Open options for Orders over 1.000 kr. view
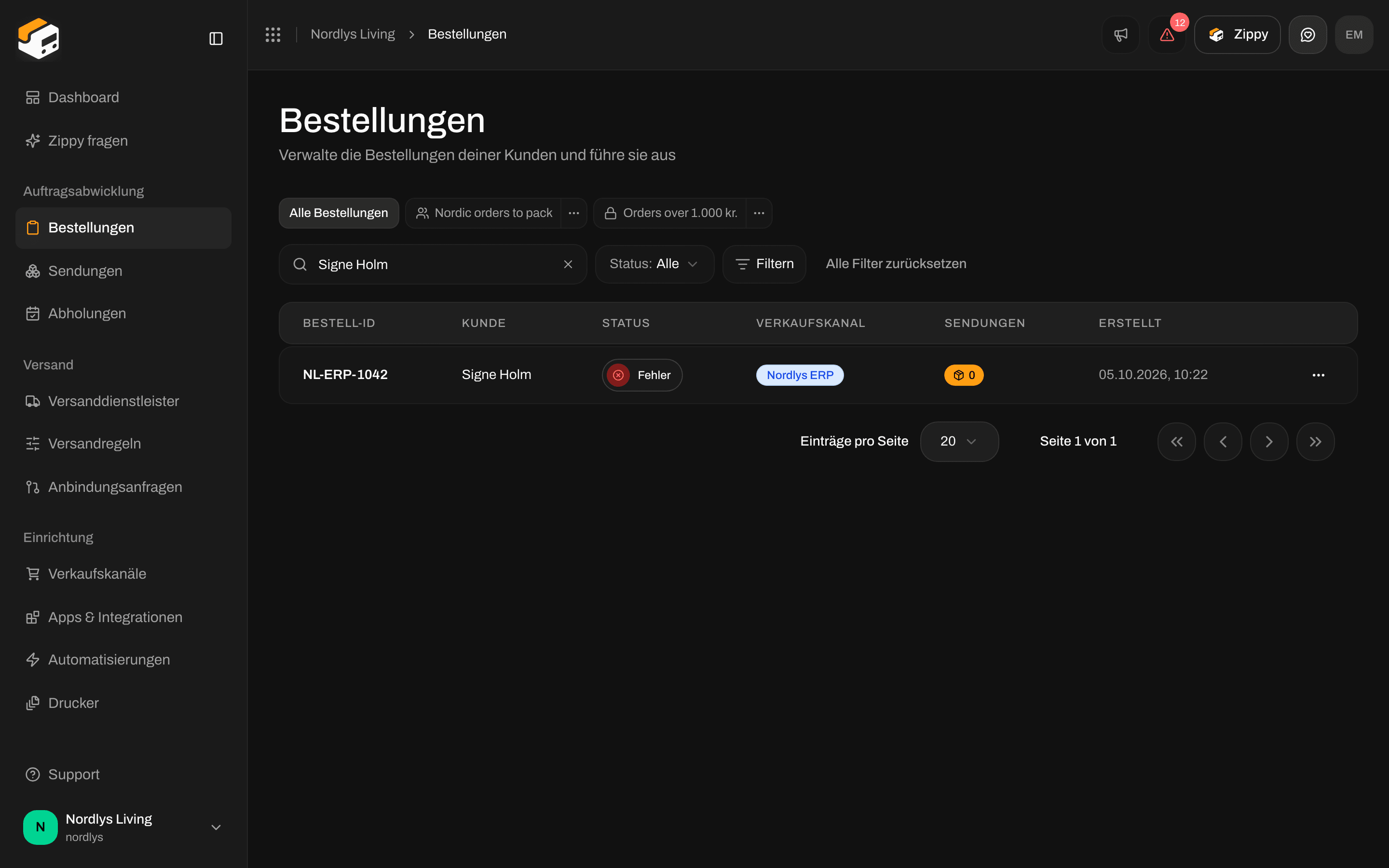 [x=759, y=213]
